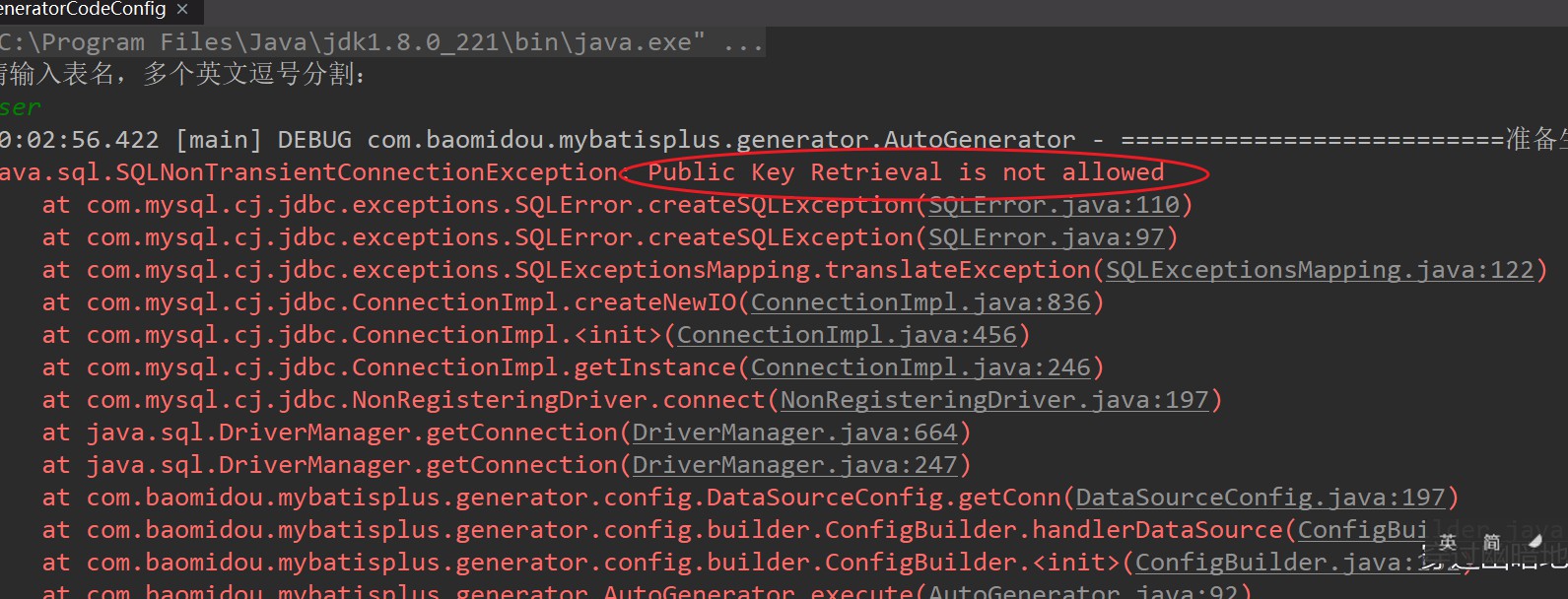This screenshot has height=599, width=1568.
Task: Select the GeneratorCodeConfig console tab
Action: point(83,9)
